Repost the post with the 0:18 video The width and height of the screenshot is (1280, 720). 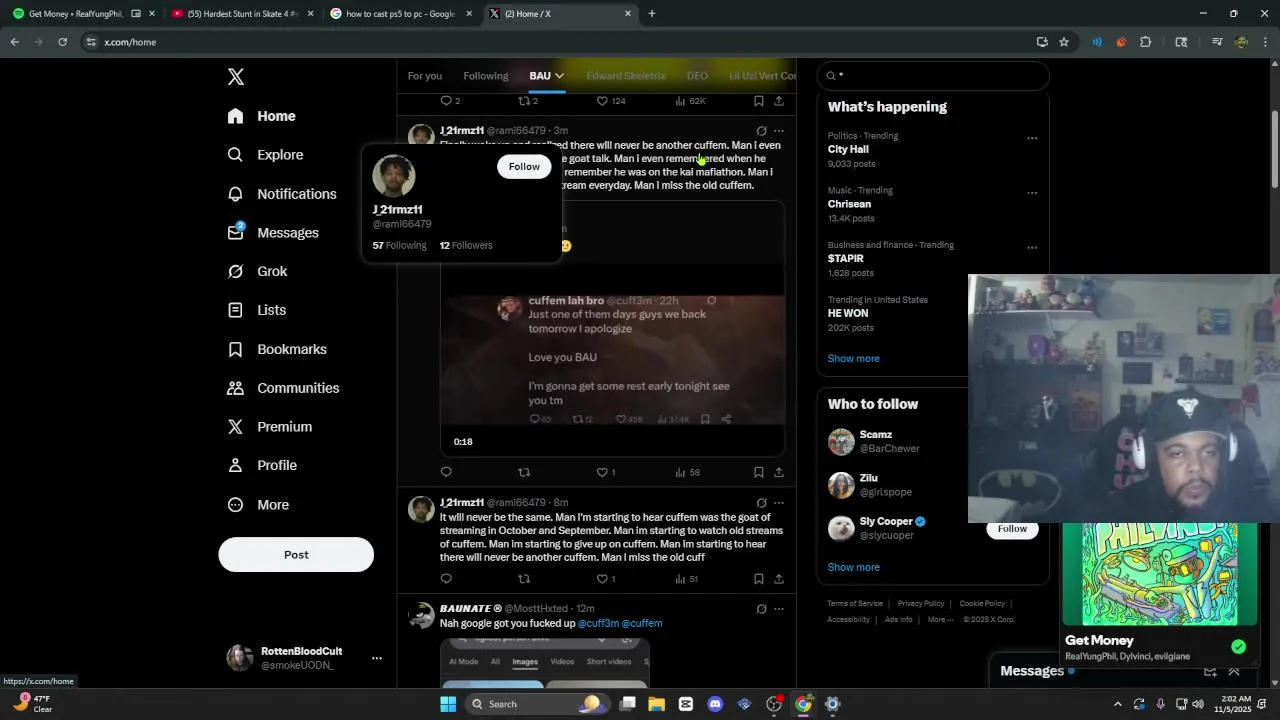pyautogui.click(x=524, y=472)
